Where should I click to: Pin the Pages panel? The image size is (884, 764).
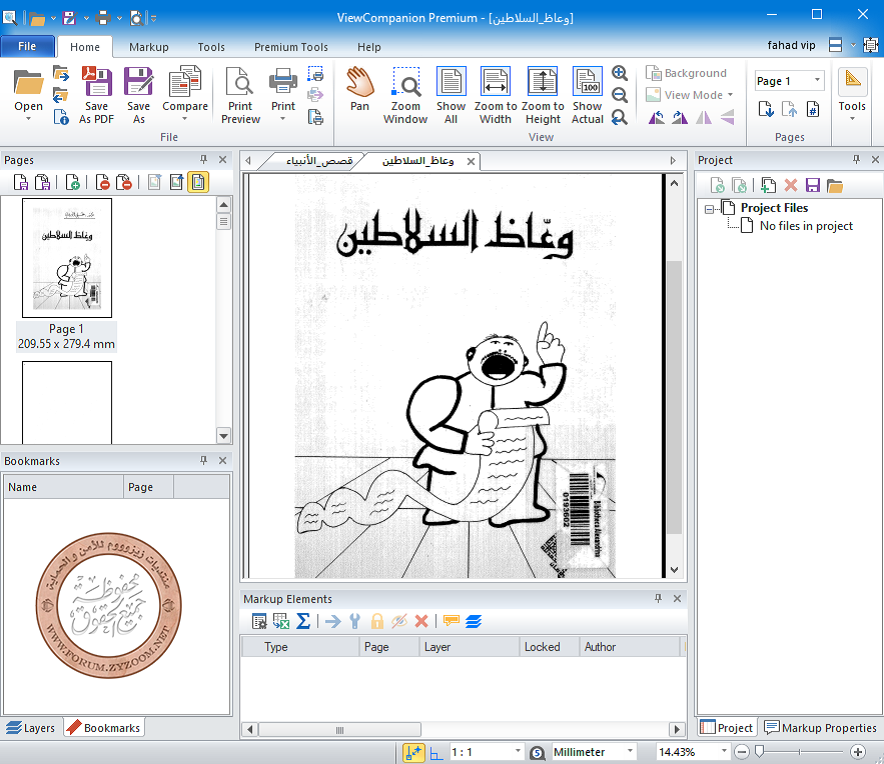point(204,160)
